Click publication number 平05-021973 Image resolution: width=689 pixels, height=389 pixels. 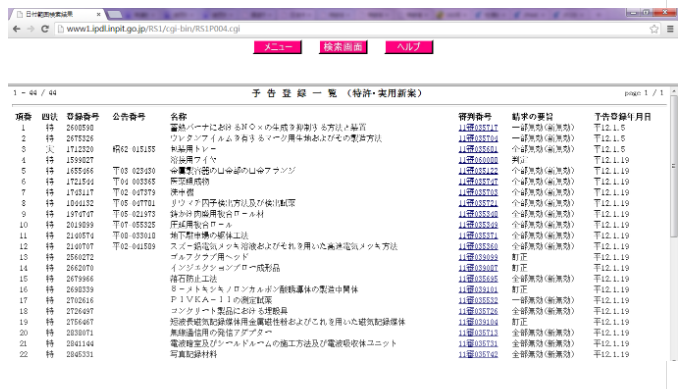[134, 214]
